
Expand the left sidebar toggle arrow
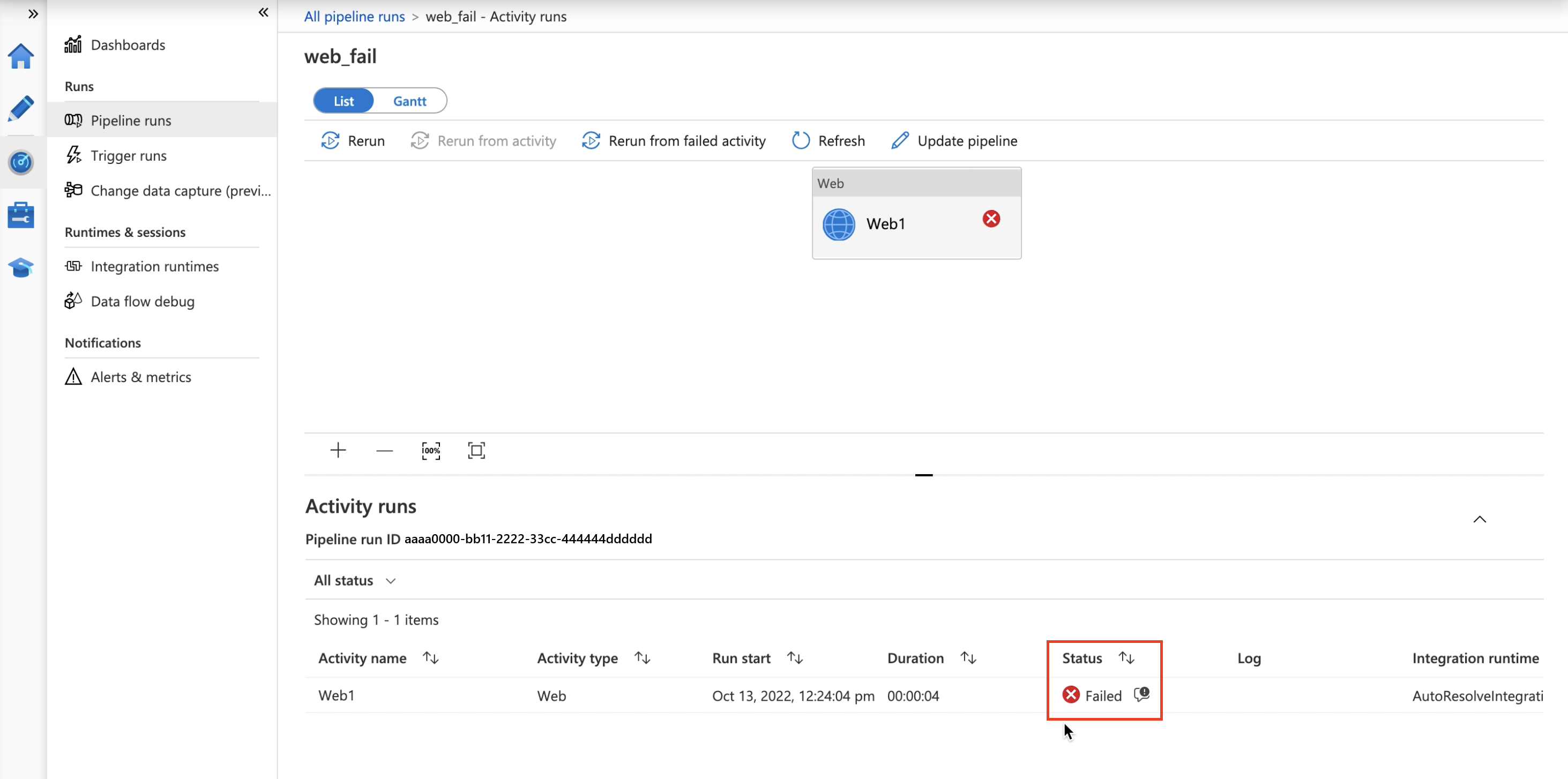click(33, 13)
